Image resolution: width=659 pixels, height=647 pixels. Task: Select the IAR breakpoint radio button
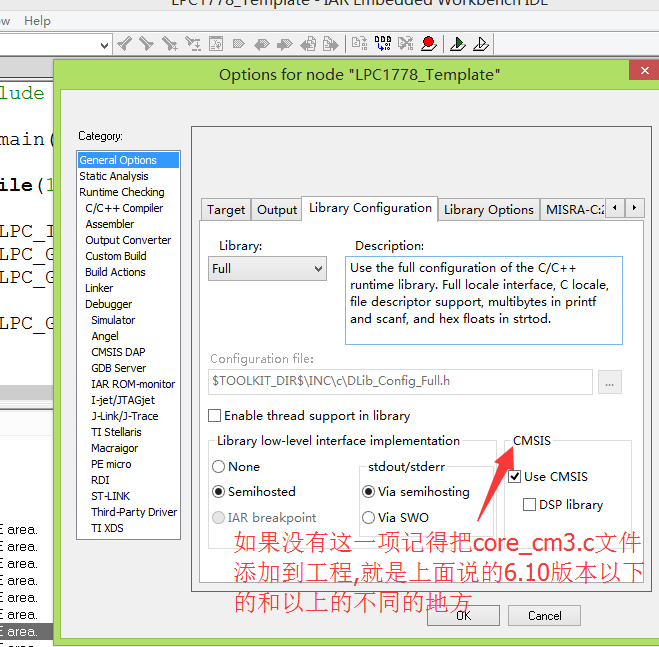[219, 518]
